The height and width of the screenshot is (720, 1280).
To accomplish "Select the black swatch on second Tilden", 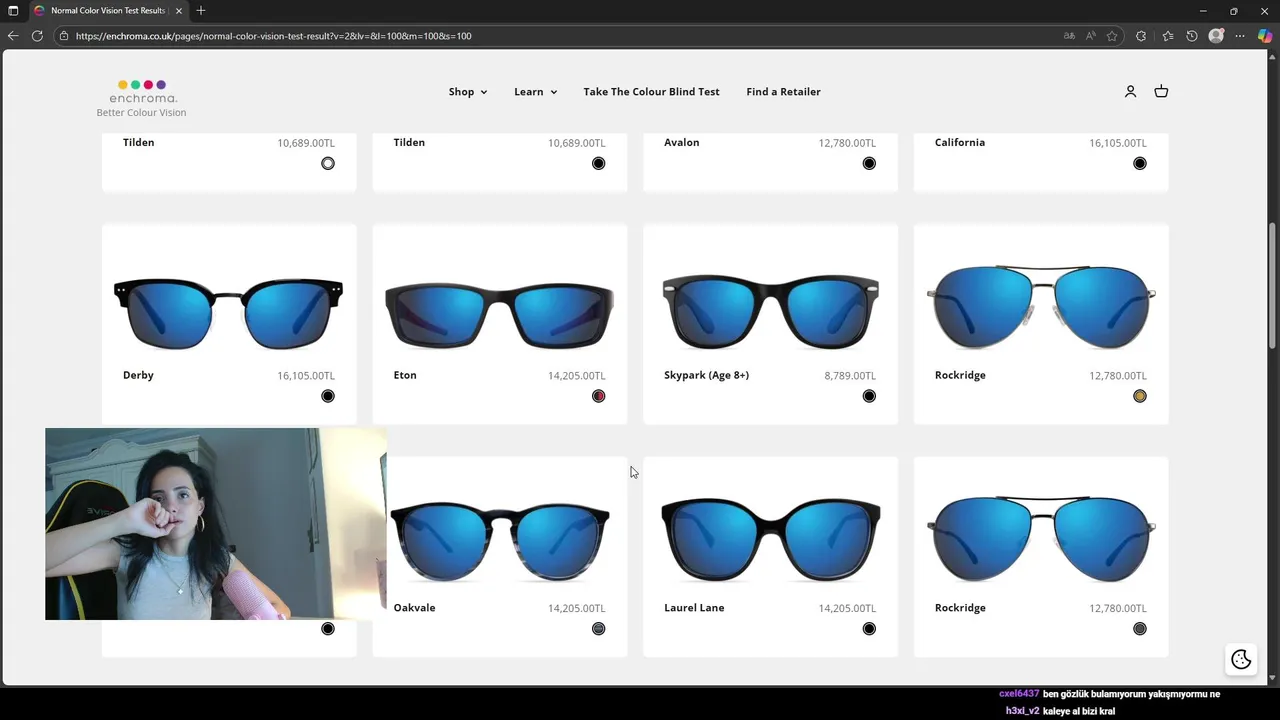I will tap(598, 163).
